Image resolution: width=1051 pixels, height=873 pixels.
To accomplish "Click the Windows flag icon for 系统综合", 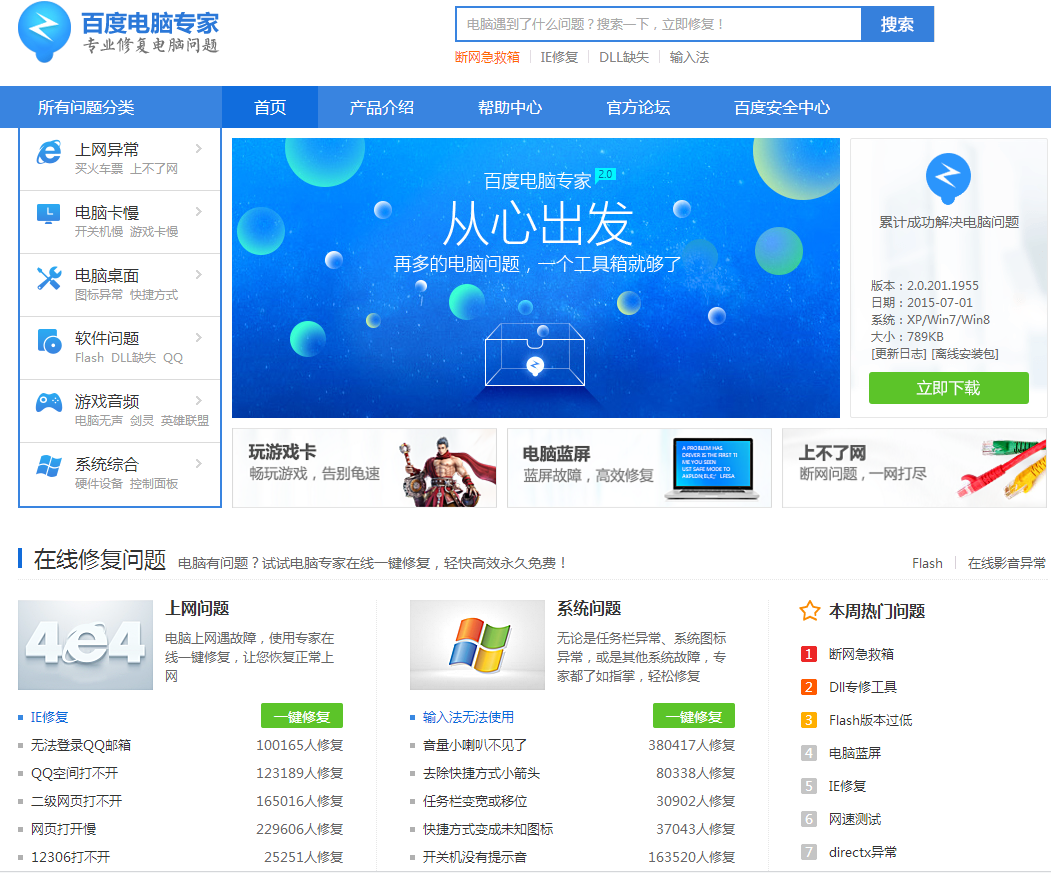I will pos(49,465).
